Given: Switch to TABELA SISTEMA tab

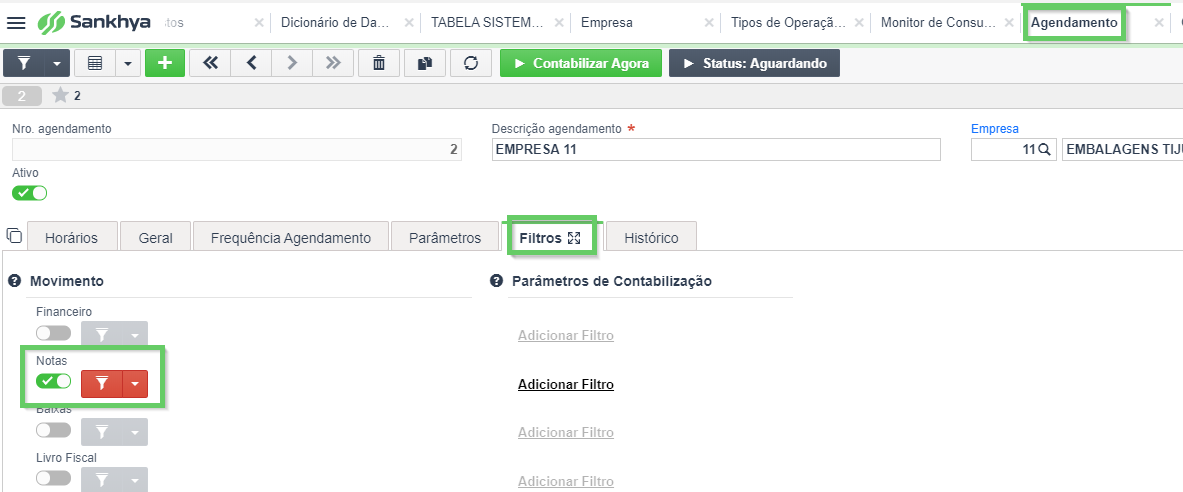Looking at the screenshot, I should click(x=487, y=23).
